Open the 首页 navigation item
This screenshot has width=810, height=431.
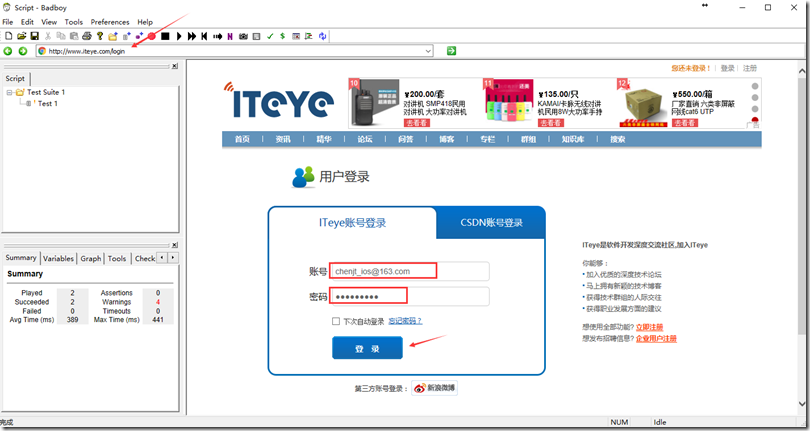pos(242,140)
